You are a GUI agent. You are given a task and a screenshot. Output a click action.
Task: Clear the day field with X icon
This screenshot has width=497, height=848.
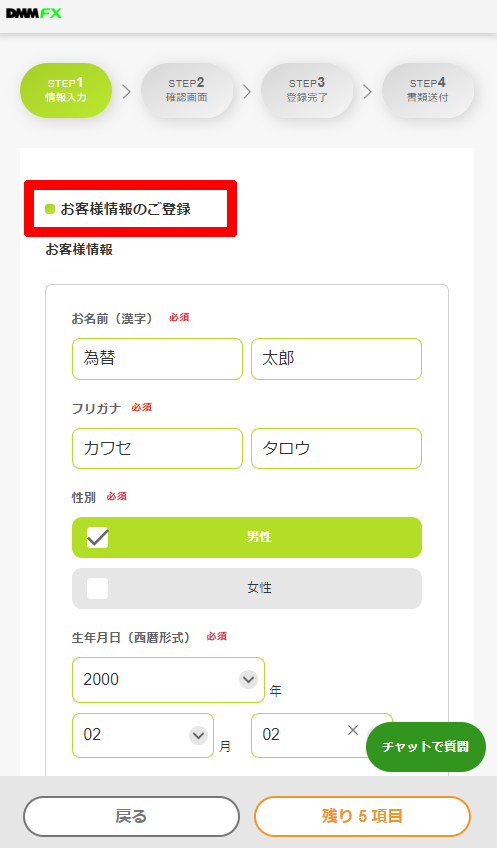[353, 730]
